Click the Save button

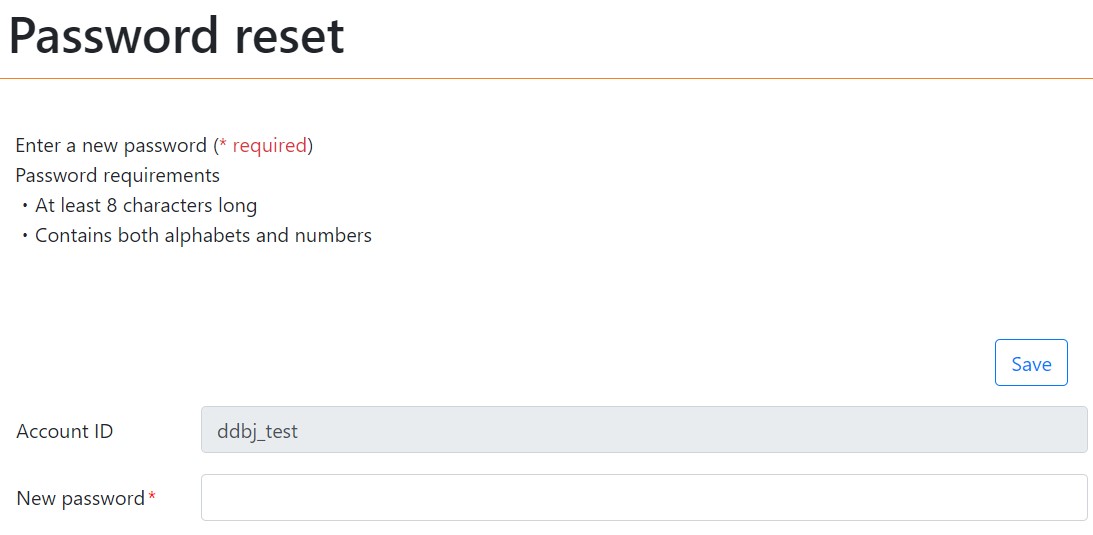(x=1031, y=363)
